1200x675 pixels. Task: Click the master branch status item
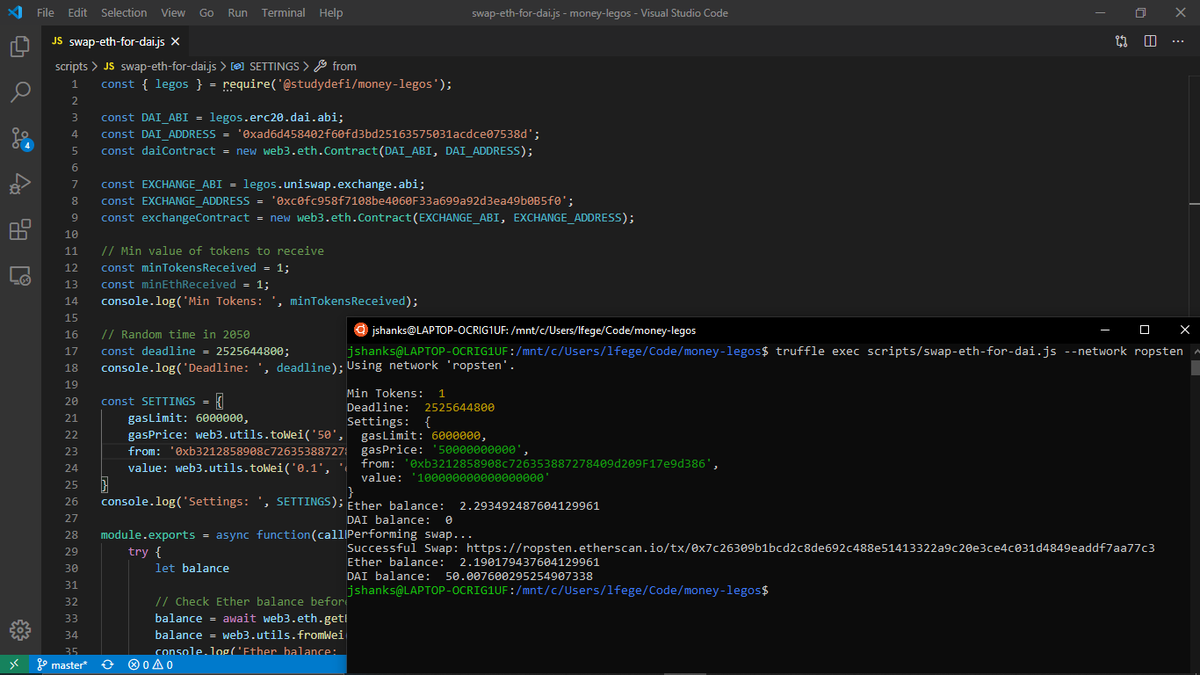click(62, 665)
